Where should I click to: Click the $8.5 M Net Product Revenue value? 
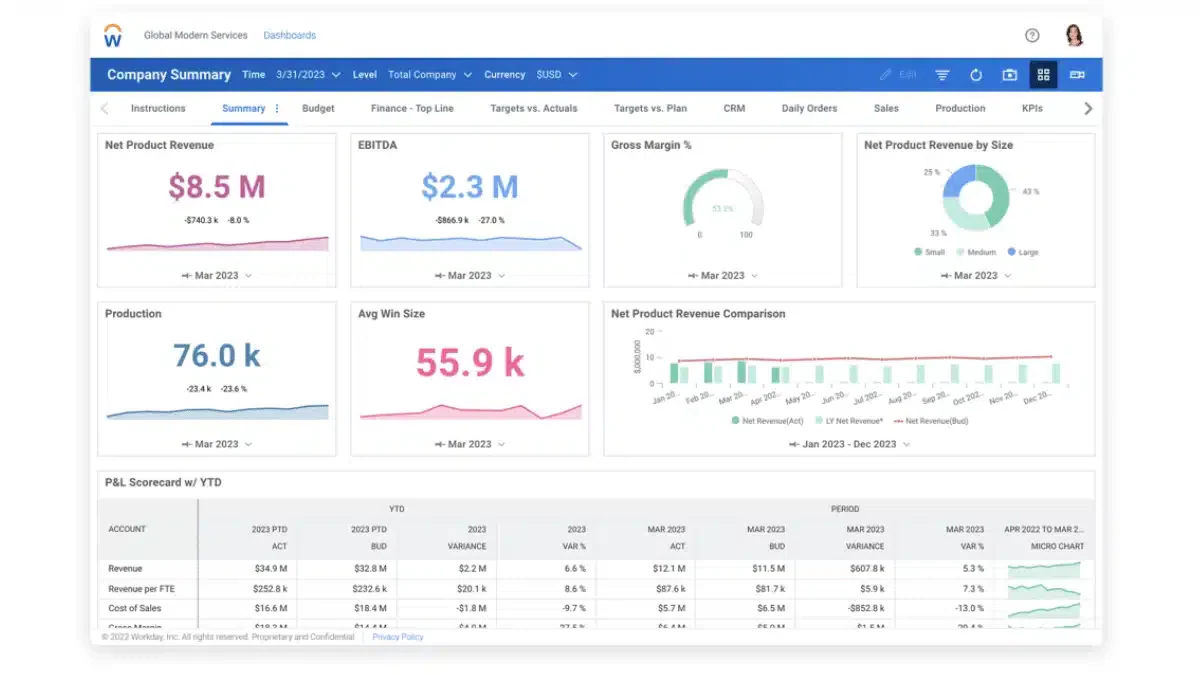(x=217, y=187)
